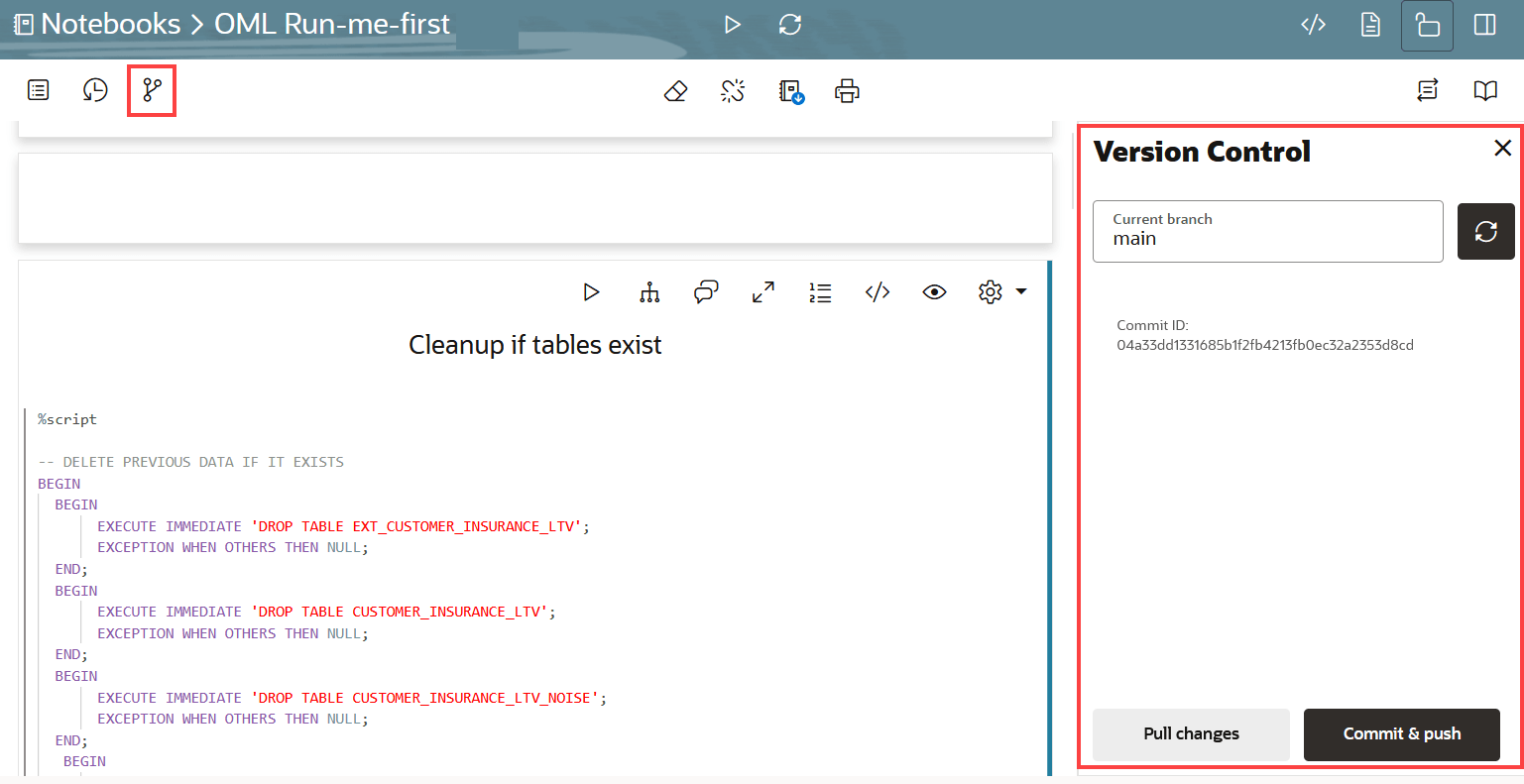Click the Commit & push button

[x=1401, y=734]
